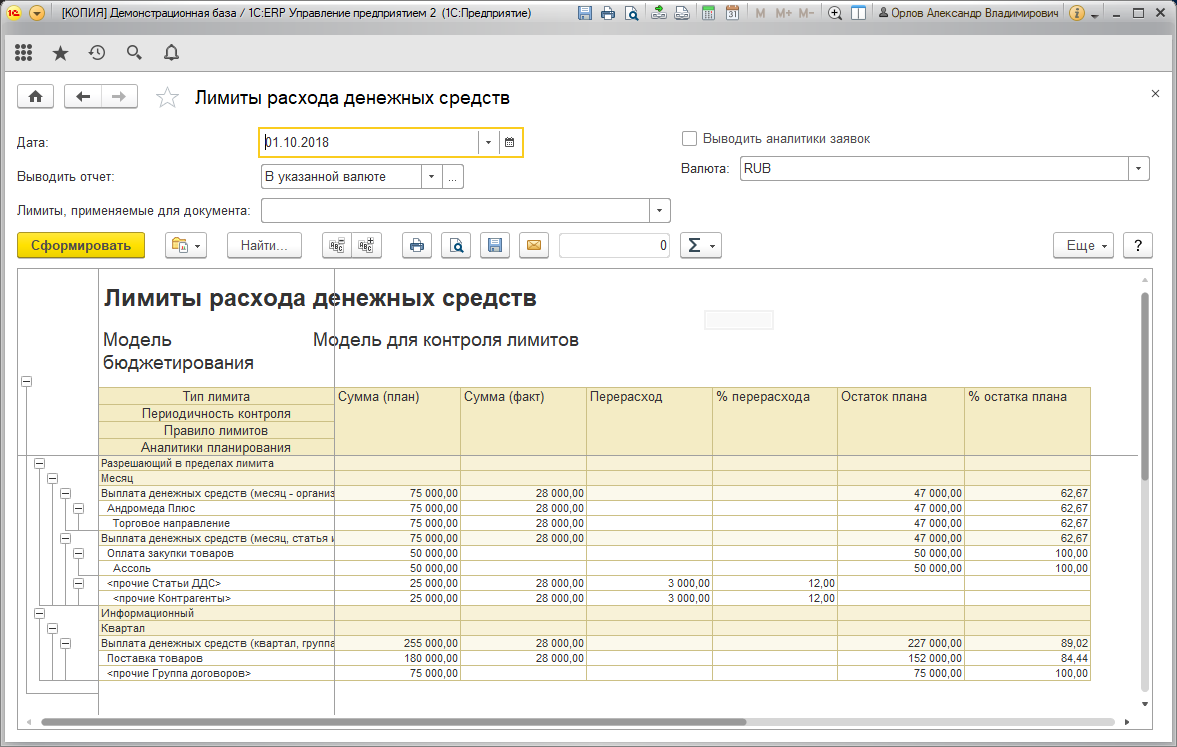
Task: Collapse the Информационный group
Action: pyautogui.click(x=39, y=613)
